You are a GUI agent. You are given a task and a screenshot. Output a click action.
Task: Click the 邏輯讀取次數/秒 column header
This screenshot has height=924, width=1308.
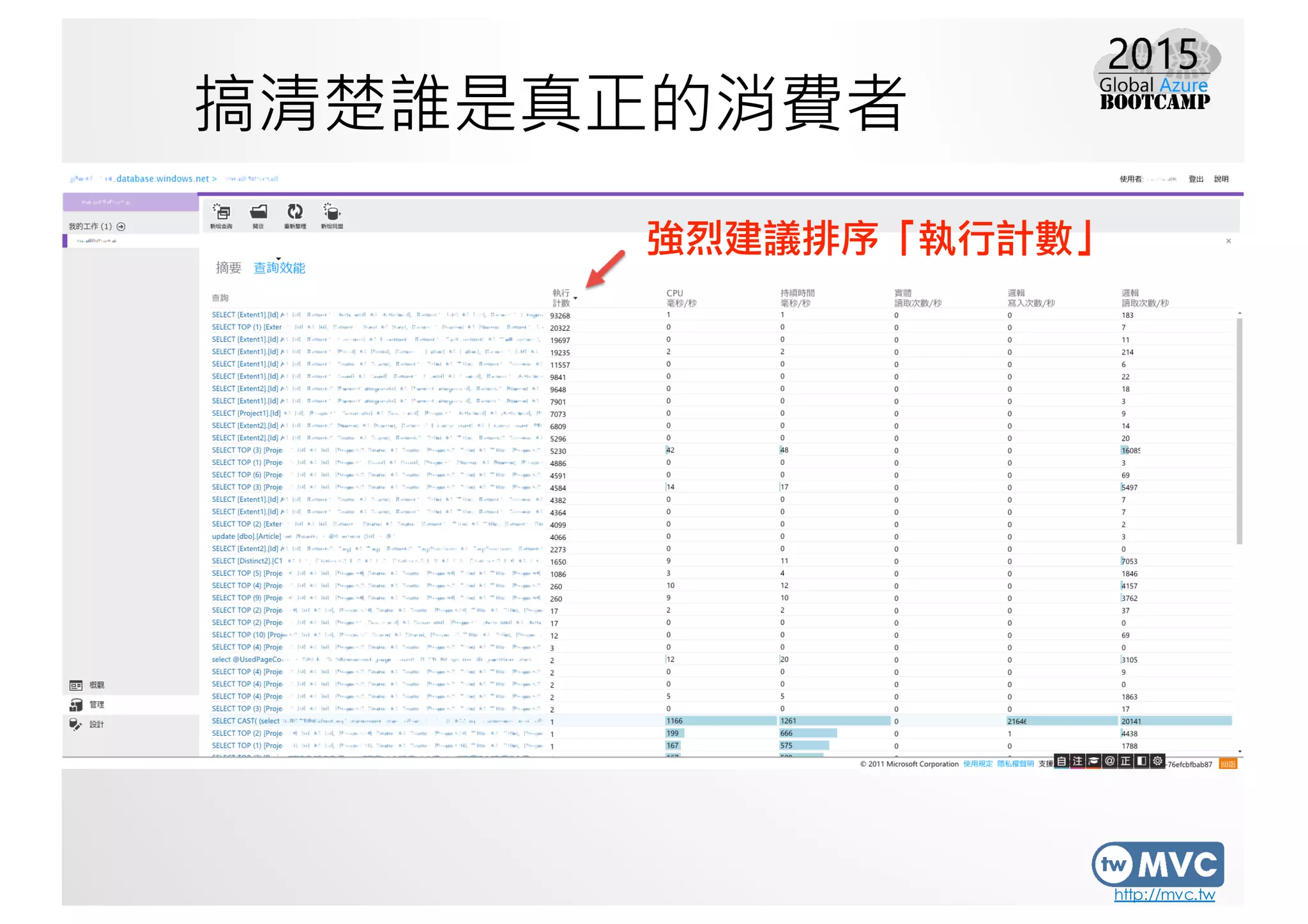coord(1145,298)
